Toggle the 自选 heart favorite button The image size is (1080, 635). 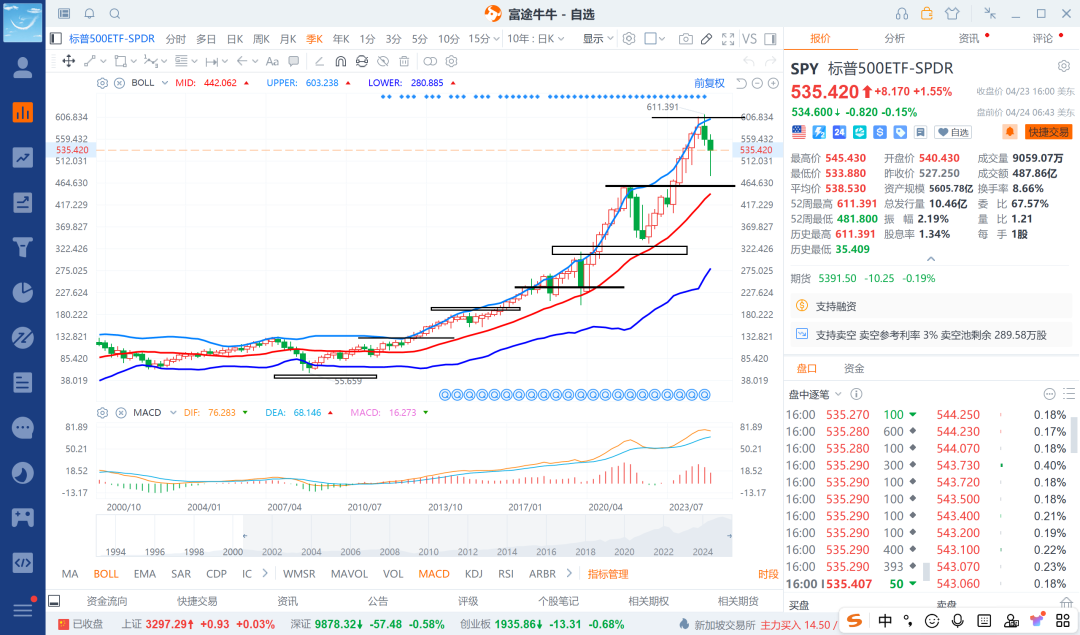[x=953, y=132]
